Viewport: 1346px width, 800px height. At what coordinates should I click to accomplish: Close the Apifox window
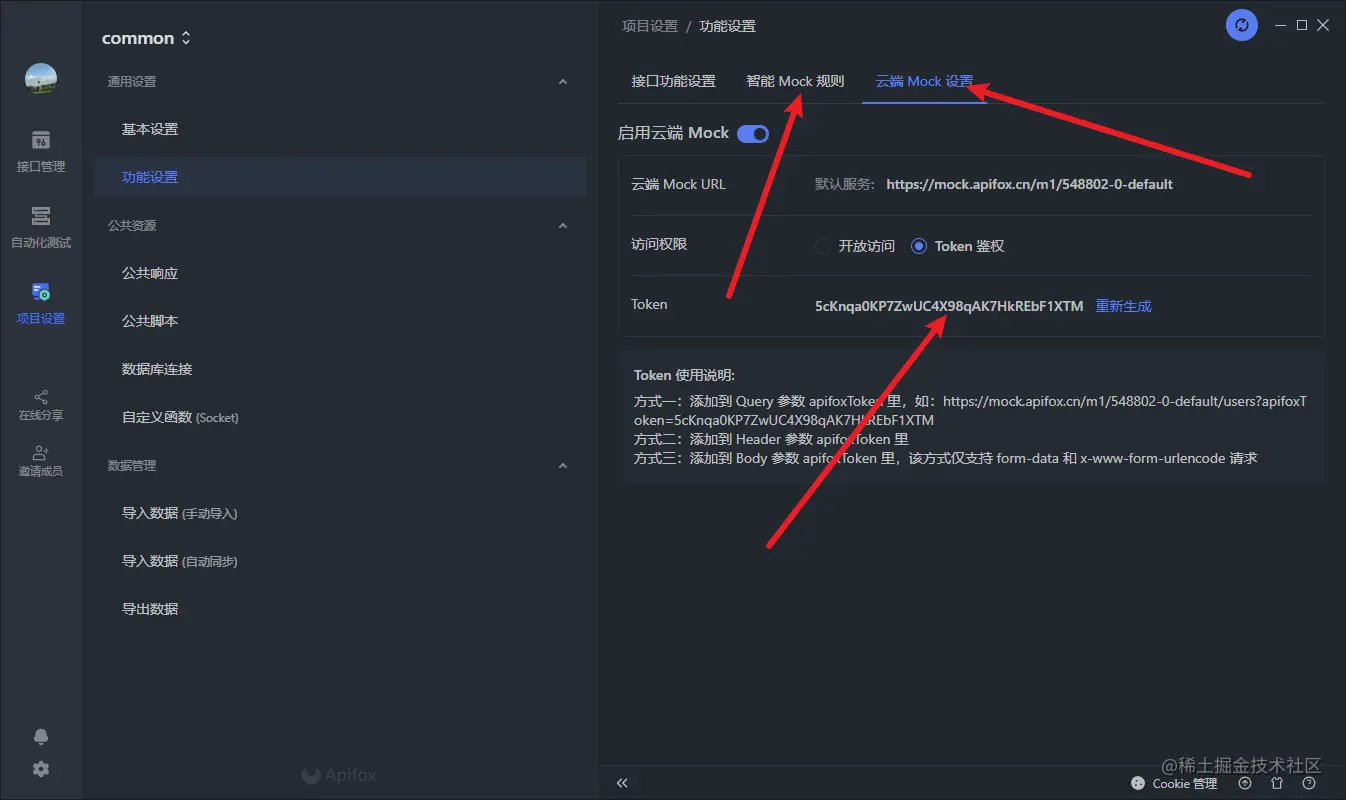click(x=1323, y=26)
